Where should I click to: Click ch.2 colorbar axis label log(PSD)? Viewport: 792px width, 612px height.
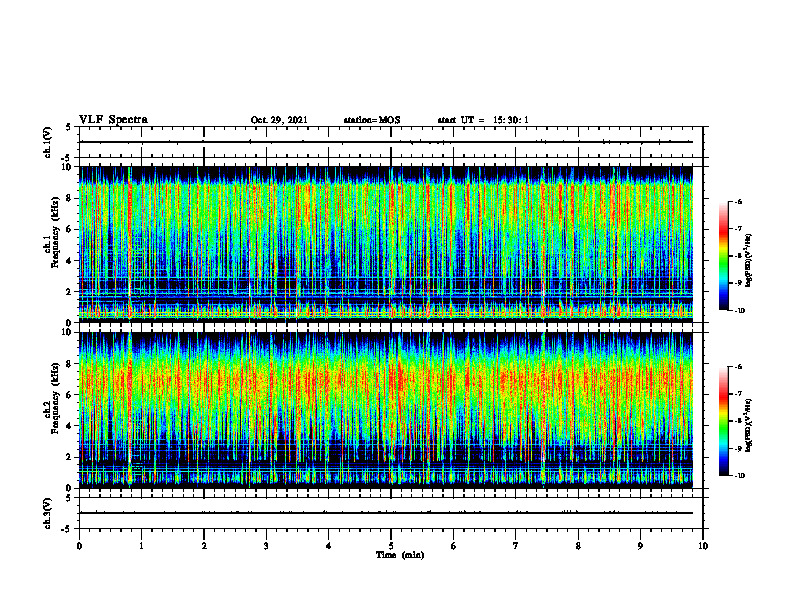pos(749,425)
